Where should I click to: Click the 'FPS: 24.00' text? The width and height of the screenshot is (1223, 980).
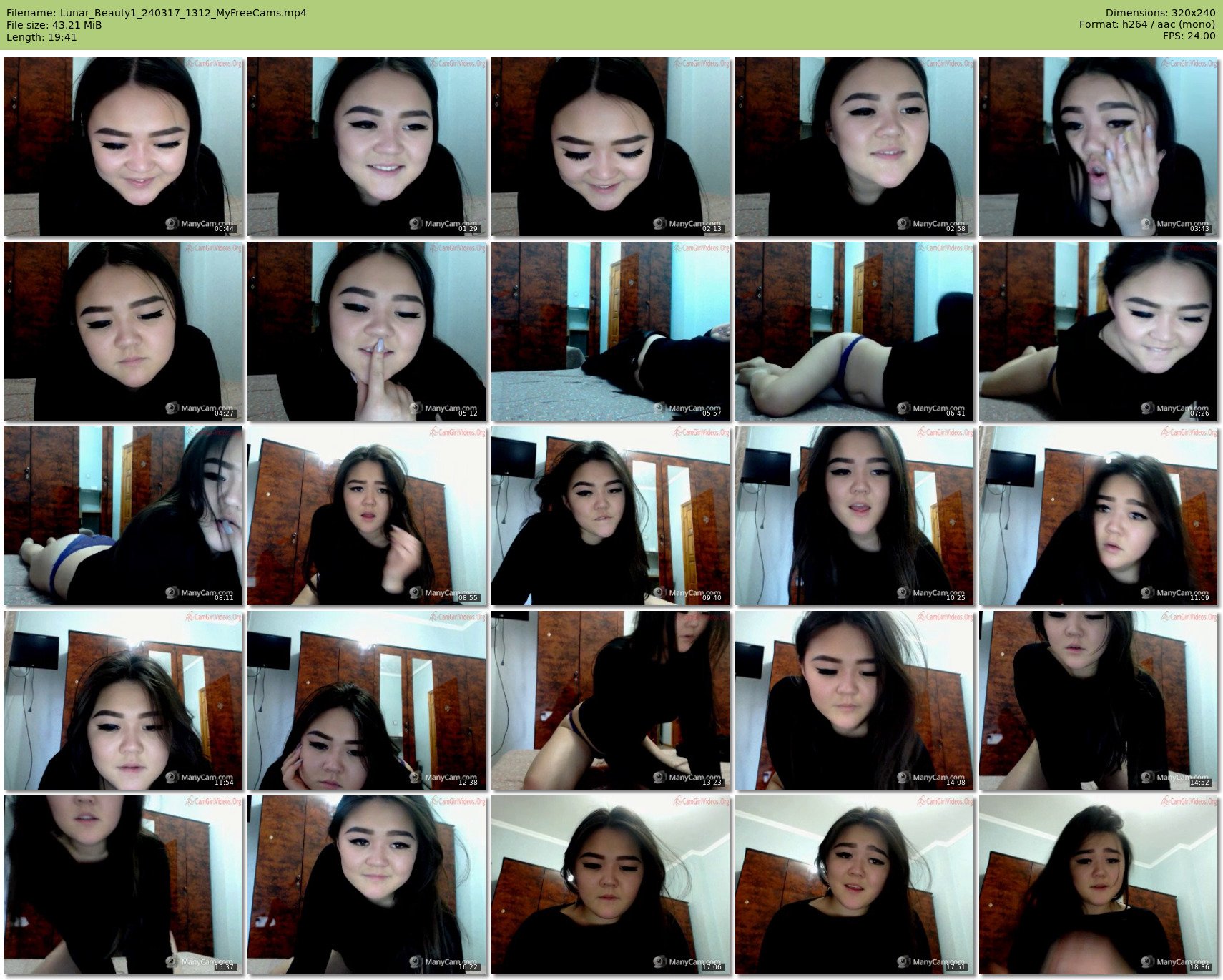pyautogui.click(x=1189, y=36)
